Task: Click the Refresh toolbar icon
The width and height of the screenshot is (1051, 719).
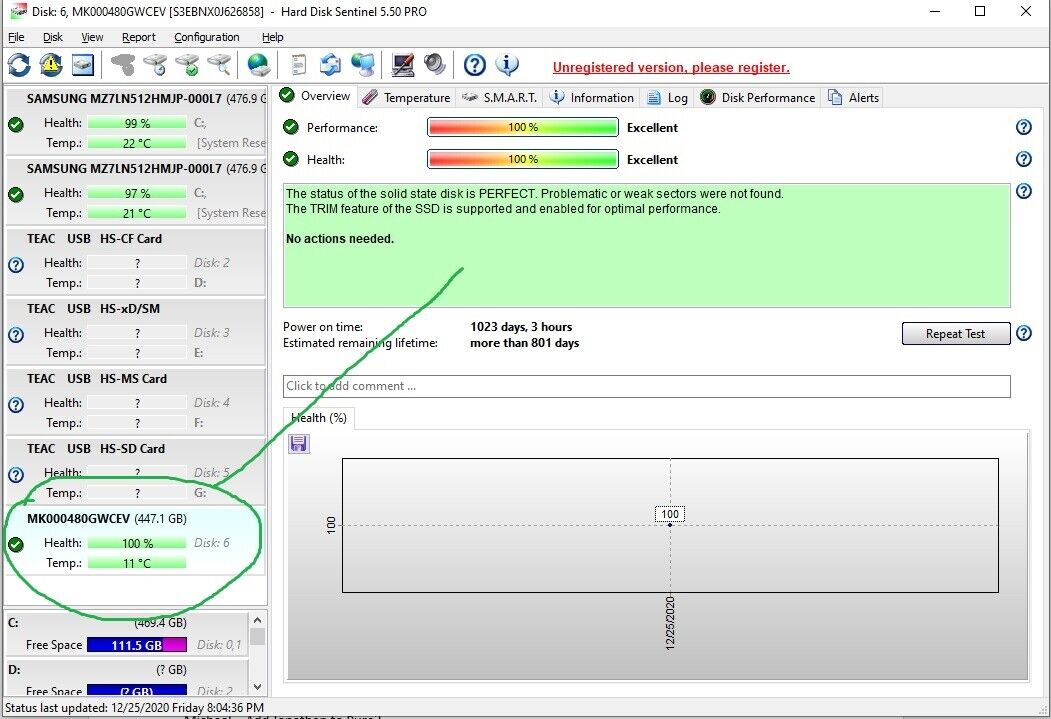Action: point(19,66)
